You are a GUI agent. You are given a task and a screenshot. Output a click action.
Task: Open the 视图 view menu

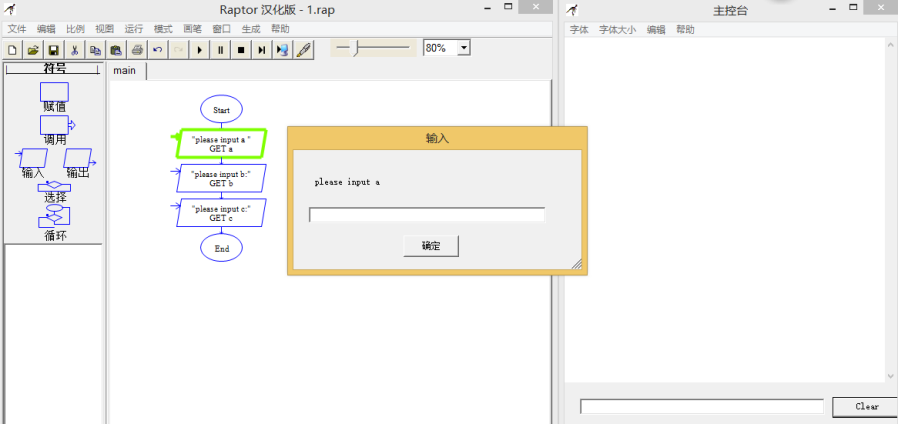[x=104, y=29]
